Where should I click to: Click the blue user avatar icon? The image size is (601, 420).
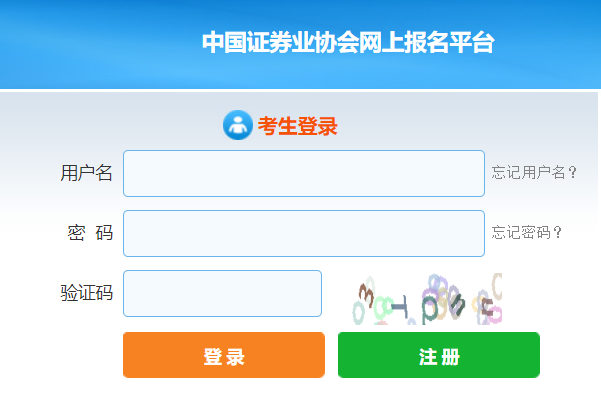click(237, 125)
